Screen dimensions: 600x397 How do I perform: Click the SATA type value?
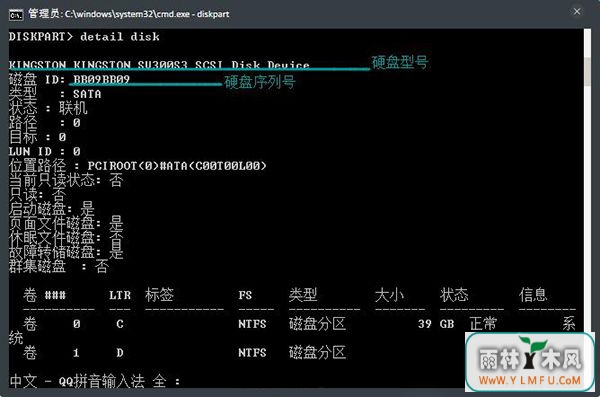[x=87, y=94]
